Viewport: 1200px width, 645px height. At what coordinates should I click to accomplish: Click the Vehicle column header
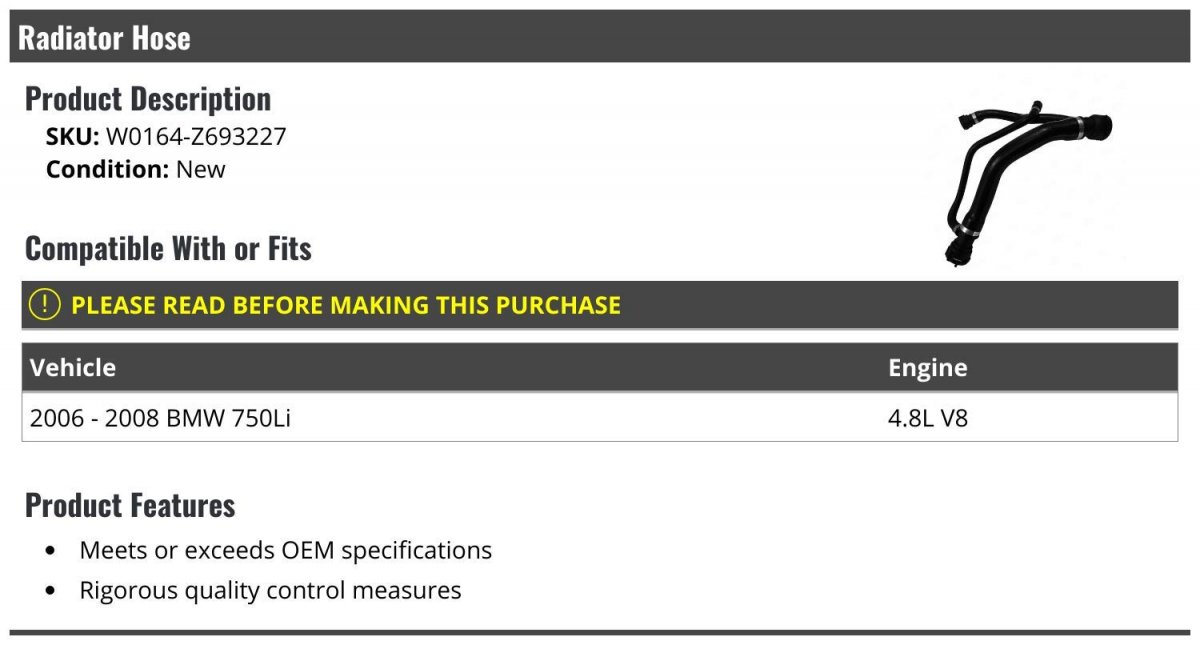(x=73, y=367)
